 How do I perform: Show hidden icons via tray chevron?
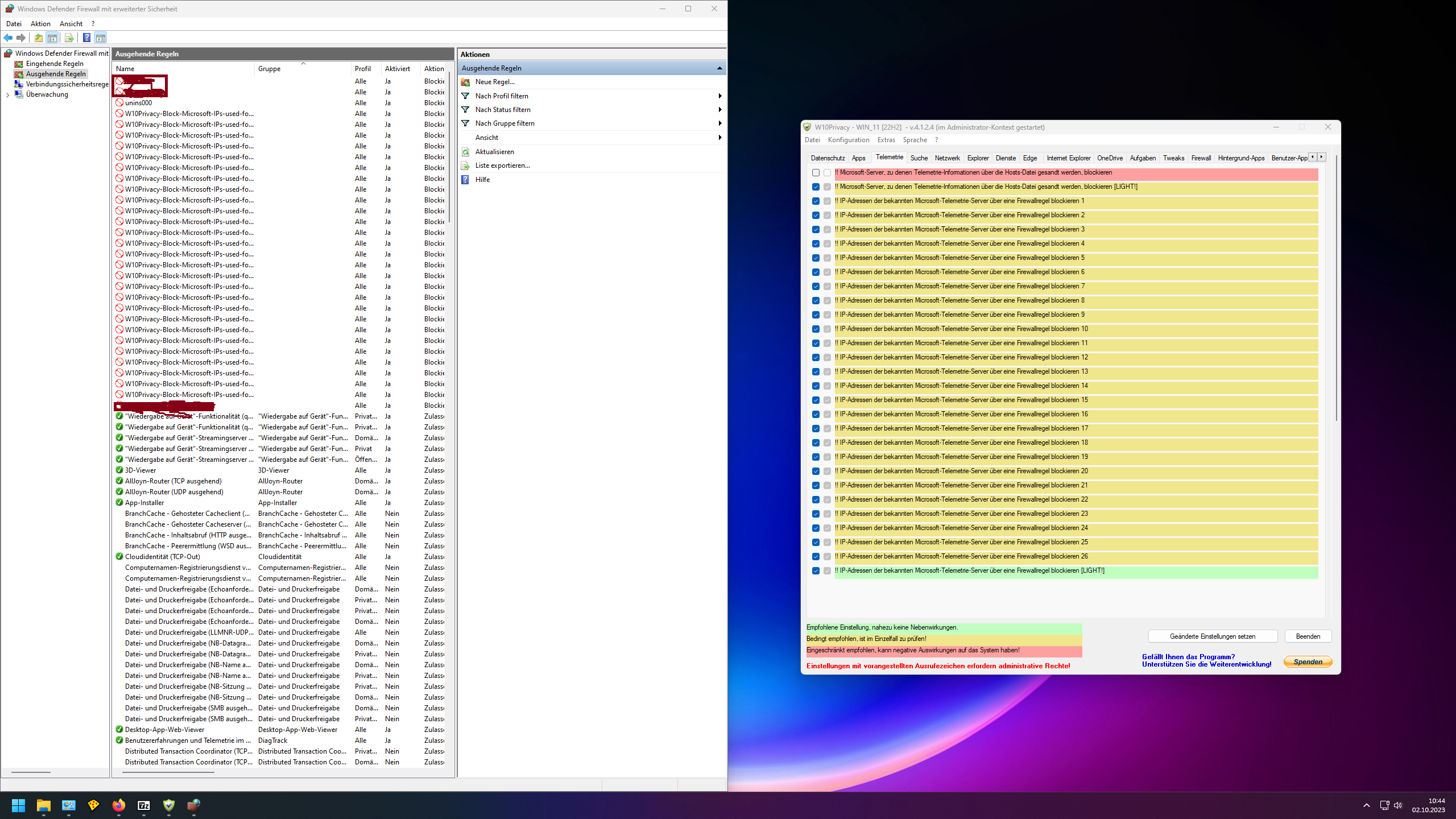tap(1367, 805)
